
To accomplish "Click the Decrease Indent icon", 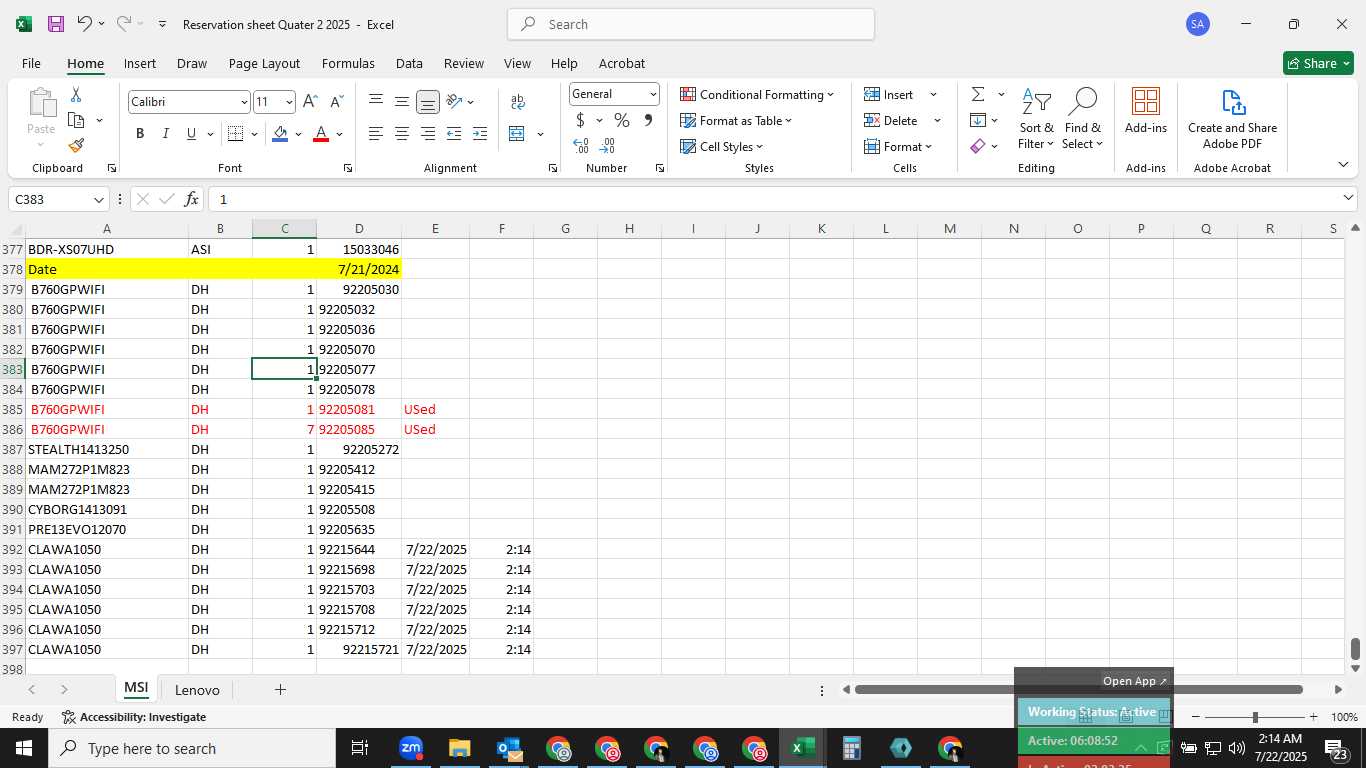I will click(454, 133).
